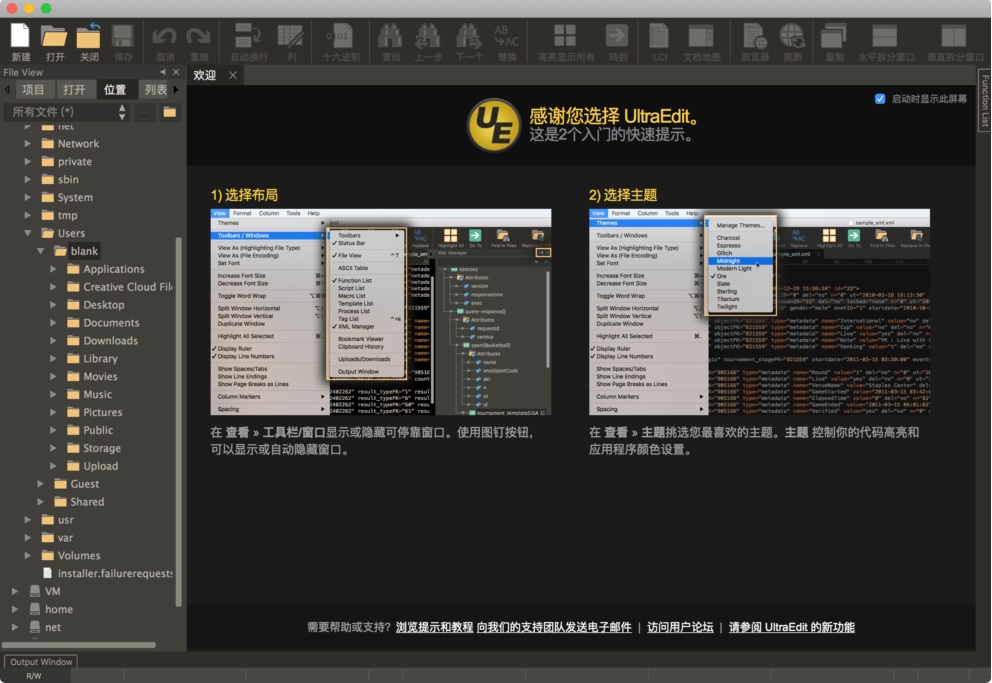Expand the Downloads folder
Screen dimensions: 992x683
[x=53, y=340]
